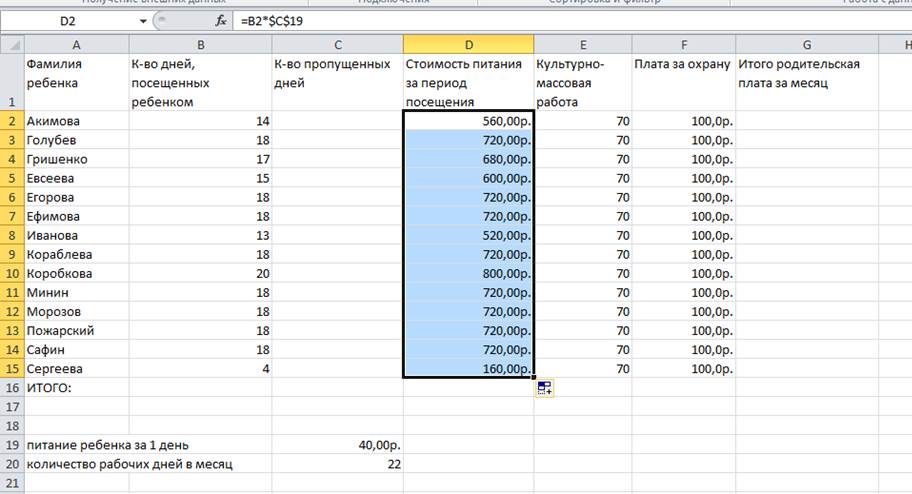This screenshot has height=494, width=912.
Task: Click cell D8 showing 520,00р.
Action: coord(468,236)
